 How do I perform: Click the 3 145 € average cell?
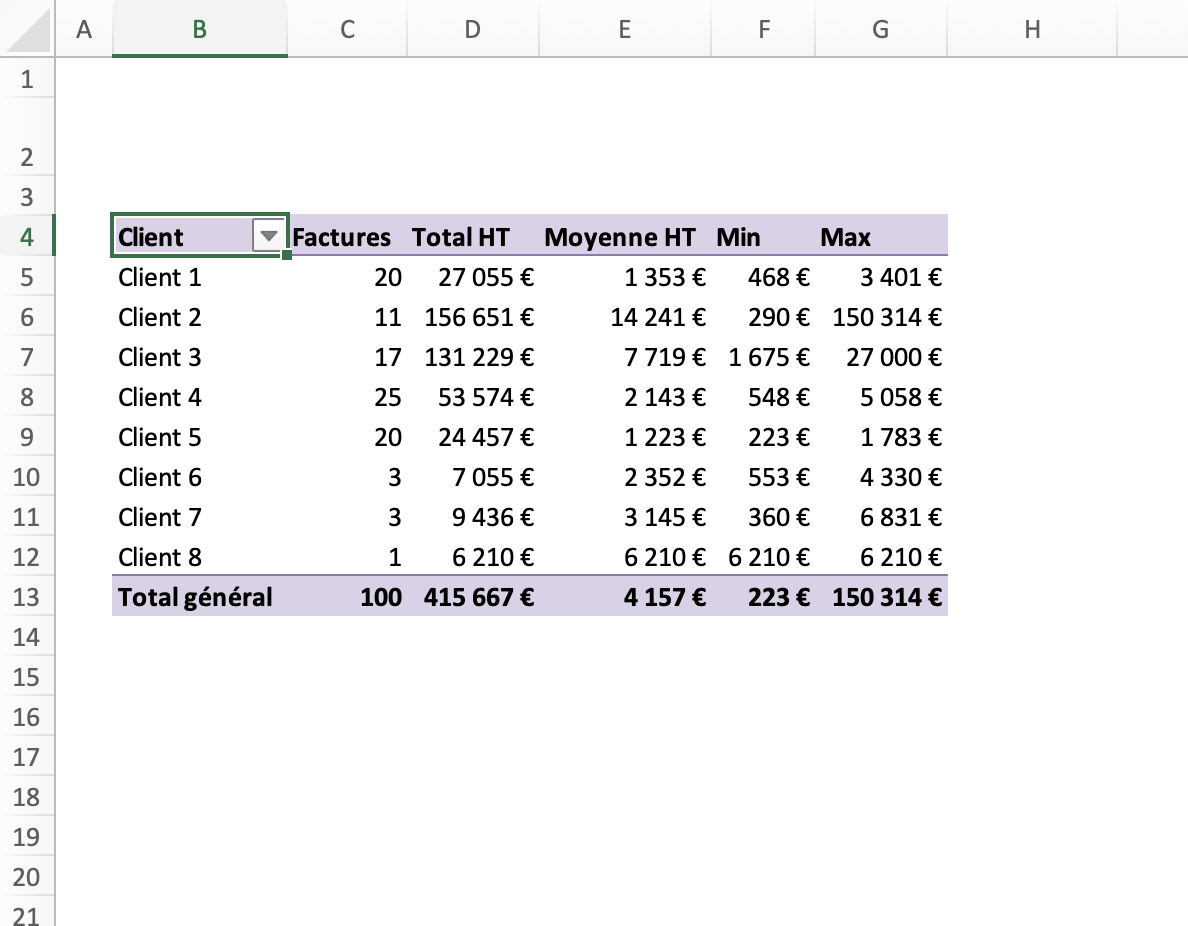(x=624, y=517)
